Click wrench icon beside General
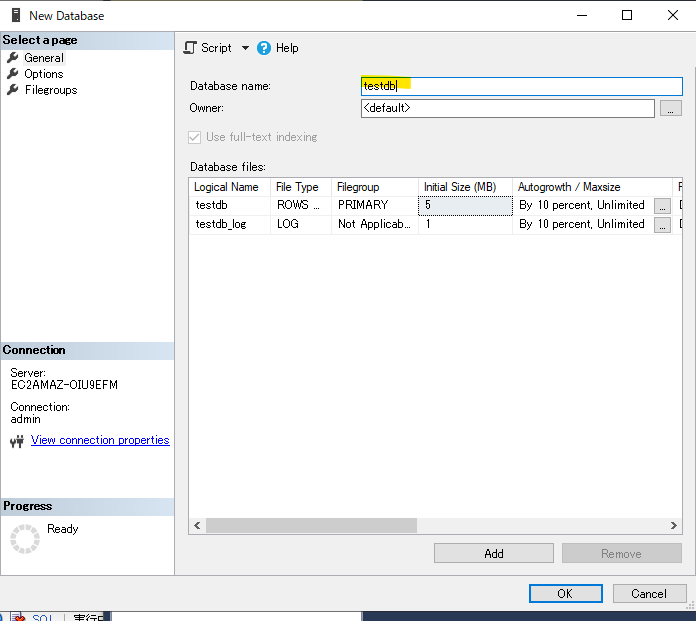 [12, 57]
